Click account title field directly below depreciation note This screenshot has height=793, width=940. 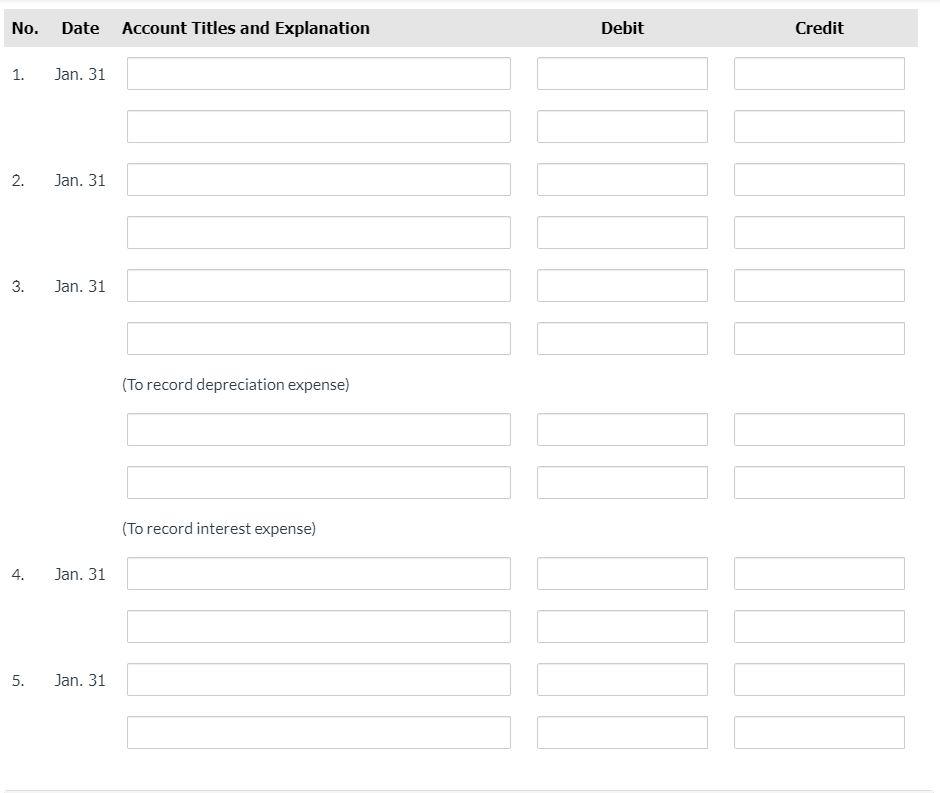[318, 430]
